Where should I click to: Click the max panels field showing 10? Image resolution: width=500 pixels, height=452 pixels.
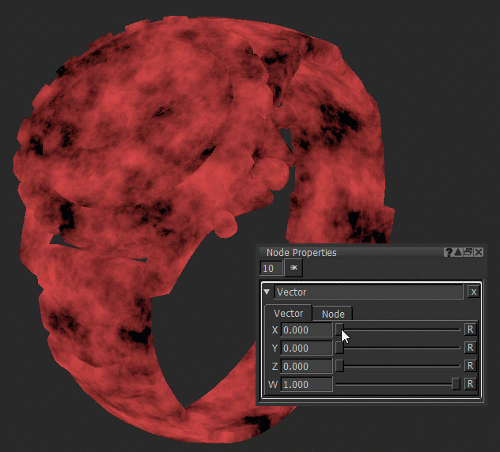(x=271, y=268)
